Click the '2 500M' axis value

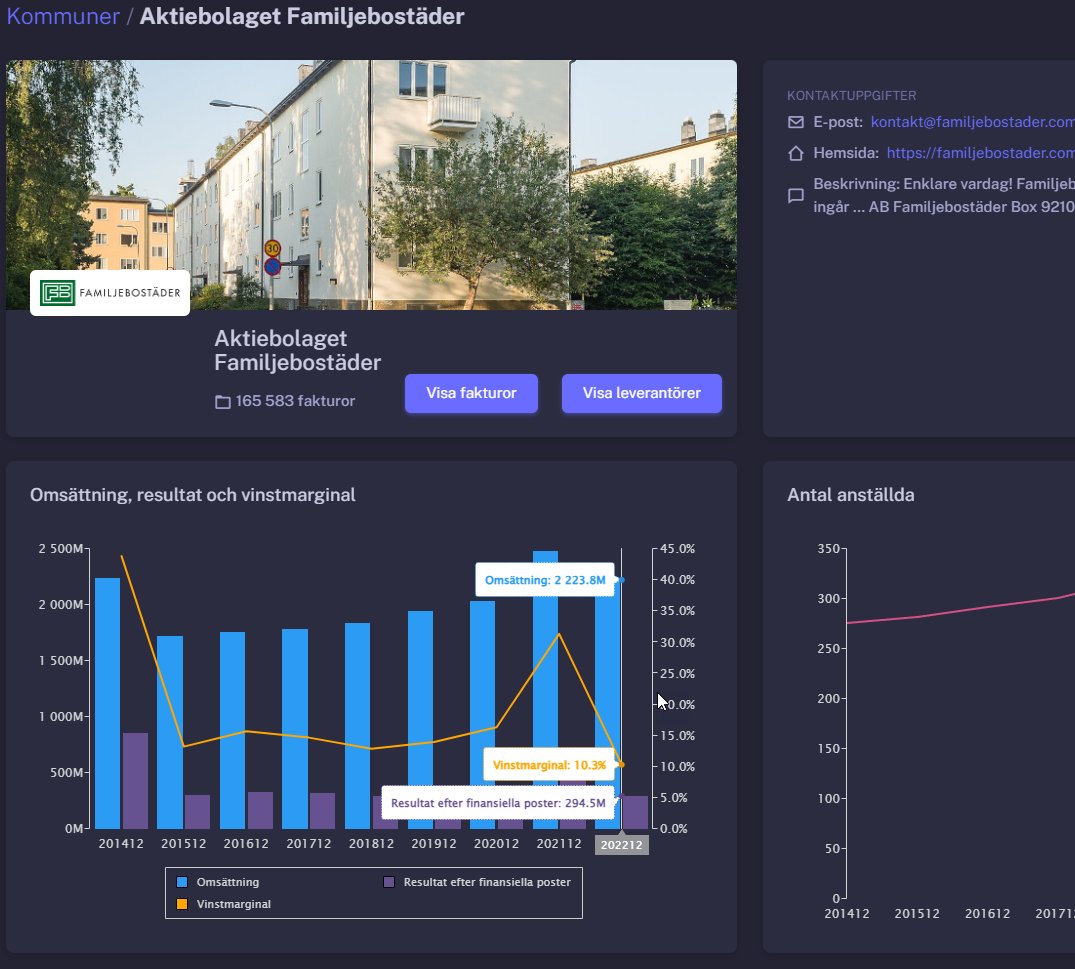tap(60, 549)
